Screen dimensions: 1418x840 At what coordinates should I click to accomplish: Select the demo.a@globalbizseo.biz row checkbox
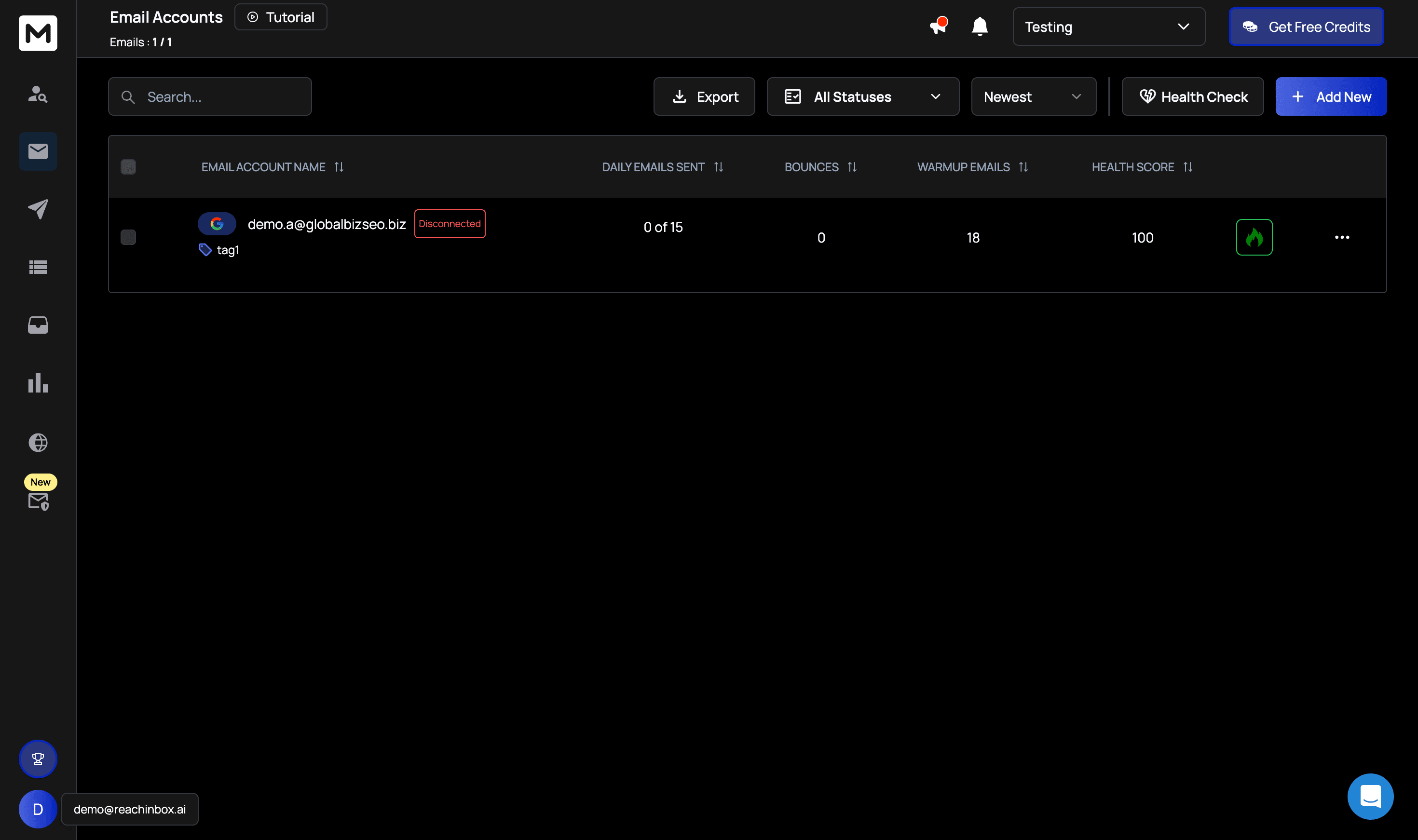[128, 237]
